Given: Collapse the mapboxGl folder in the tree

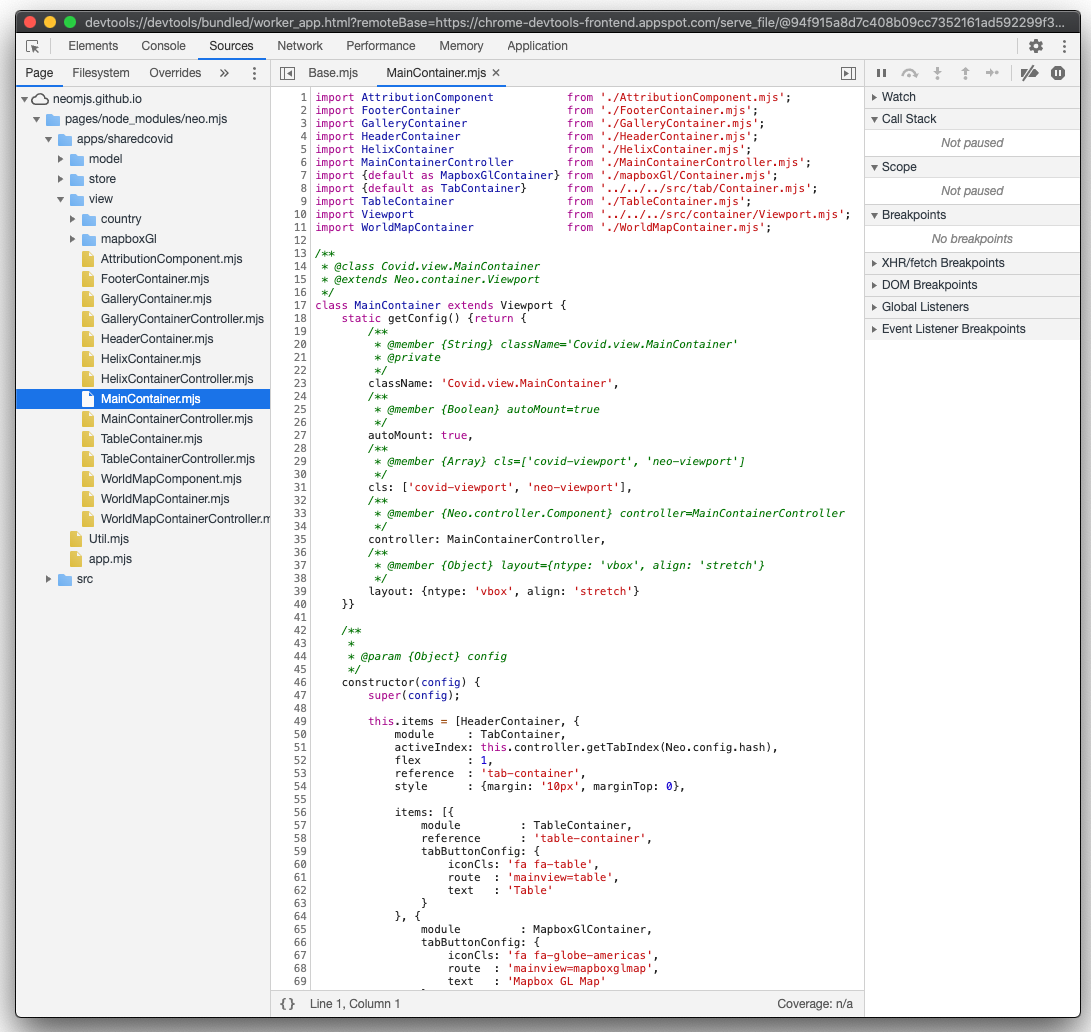Looking at the screenshot, I should (x=71, y=238).
